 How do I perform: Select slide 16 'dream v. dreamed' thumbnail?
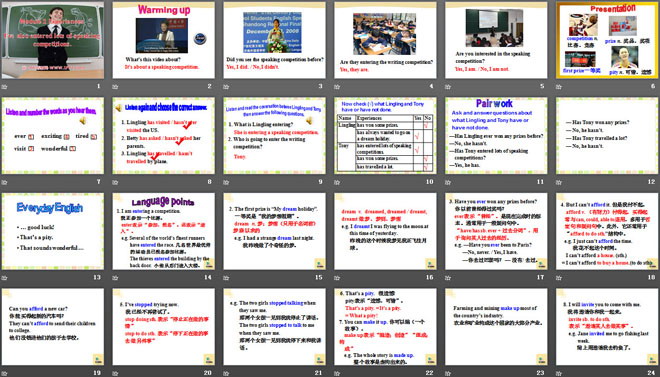385,231
